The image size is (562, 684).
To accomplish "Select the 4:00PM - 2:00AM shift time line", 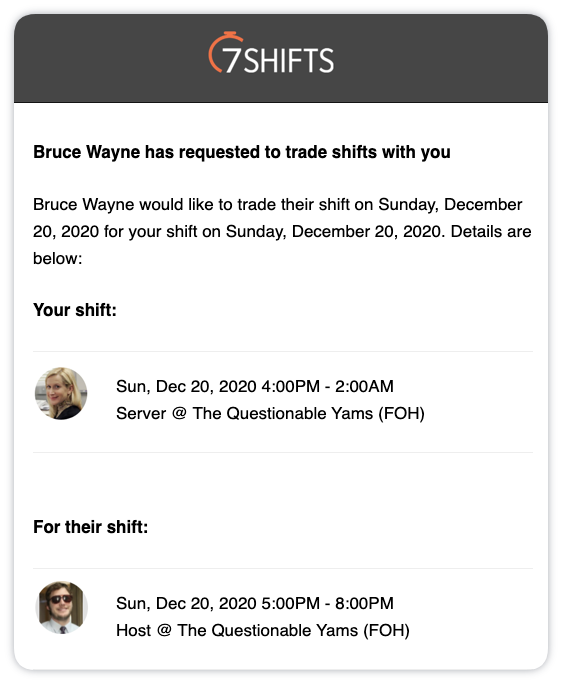I will [255, 386].
